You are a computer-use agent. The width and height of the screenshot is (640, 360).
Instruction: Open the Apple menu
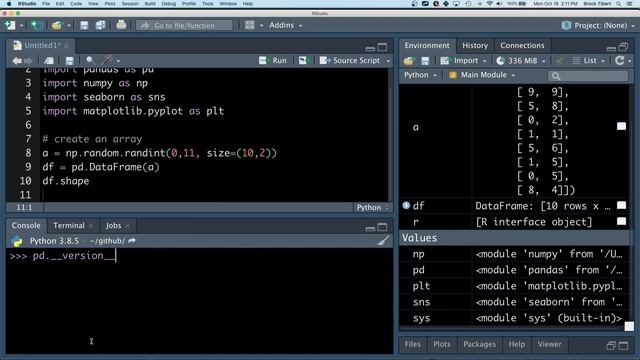(9, 4)
